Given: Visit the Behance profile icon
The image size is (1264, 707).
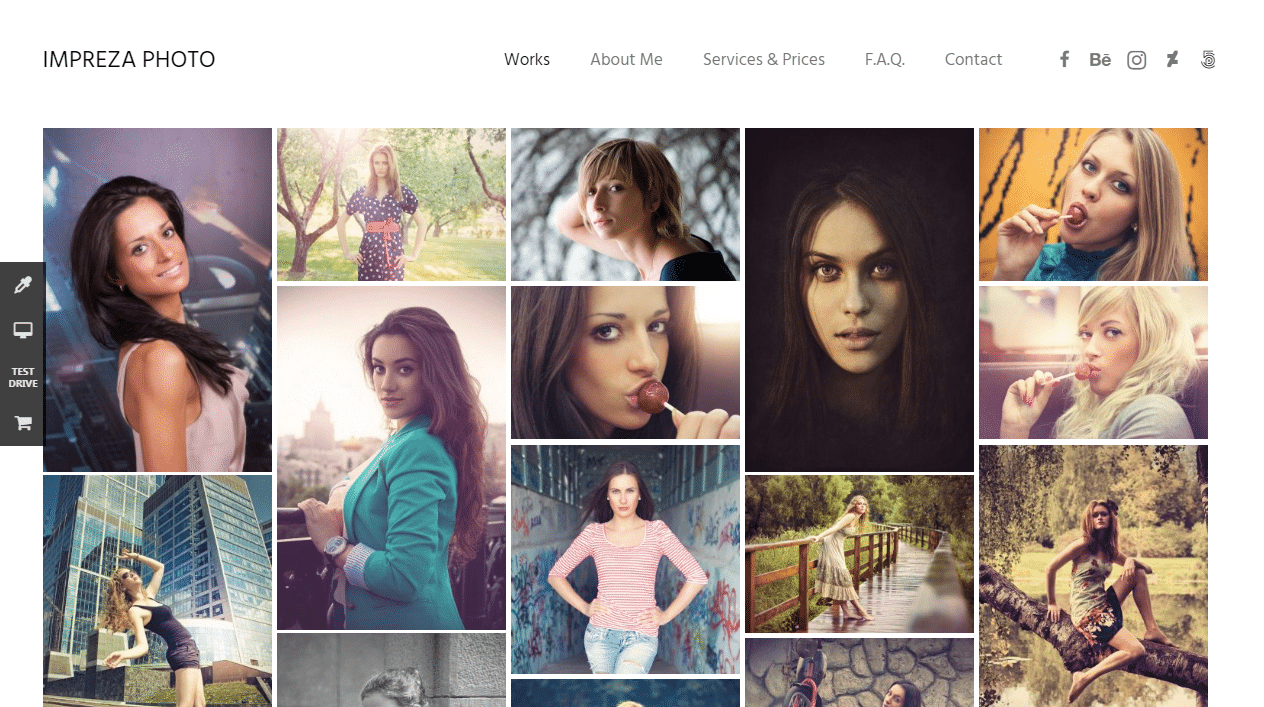Looking at the screenshot, I should coord(1100,59).
